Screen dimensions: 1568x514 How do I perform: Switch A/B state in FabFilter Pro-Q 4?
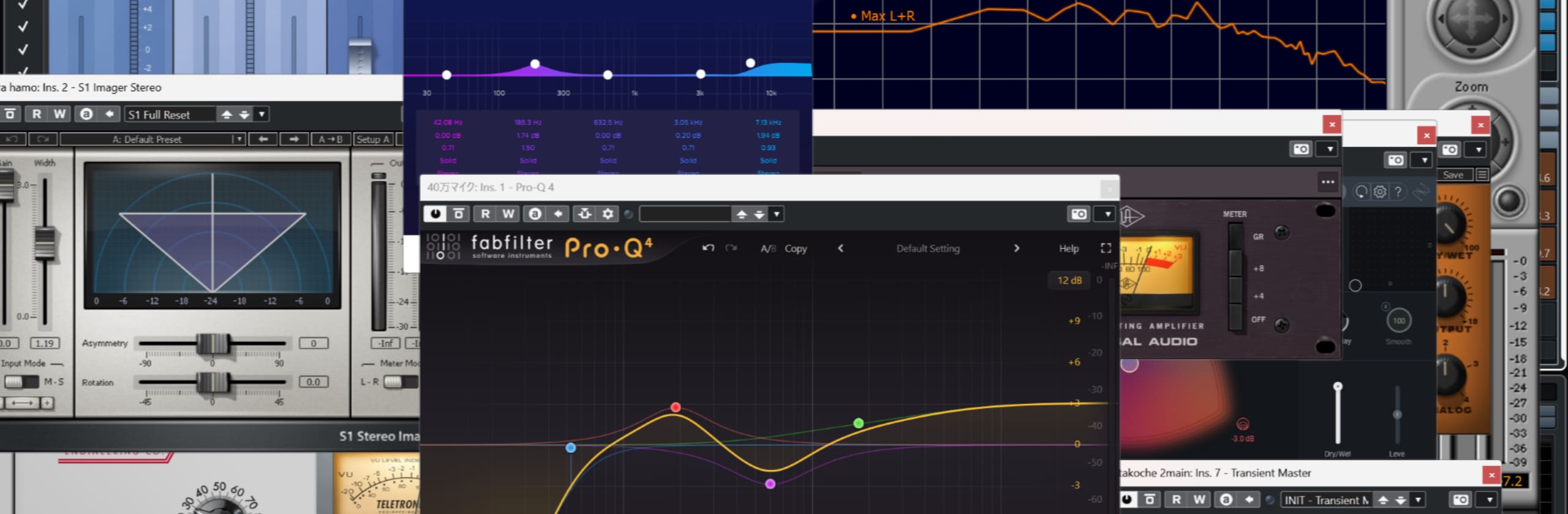pos(768,248)
